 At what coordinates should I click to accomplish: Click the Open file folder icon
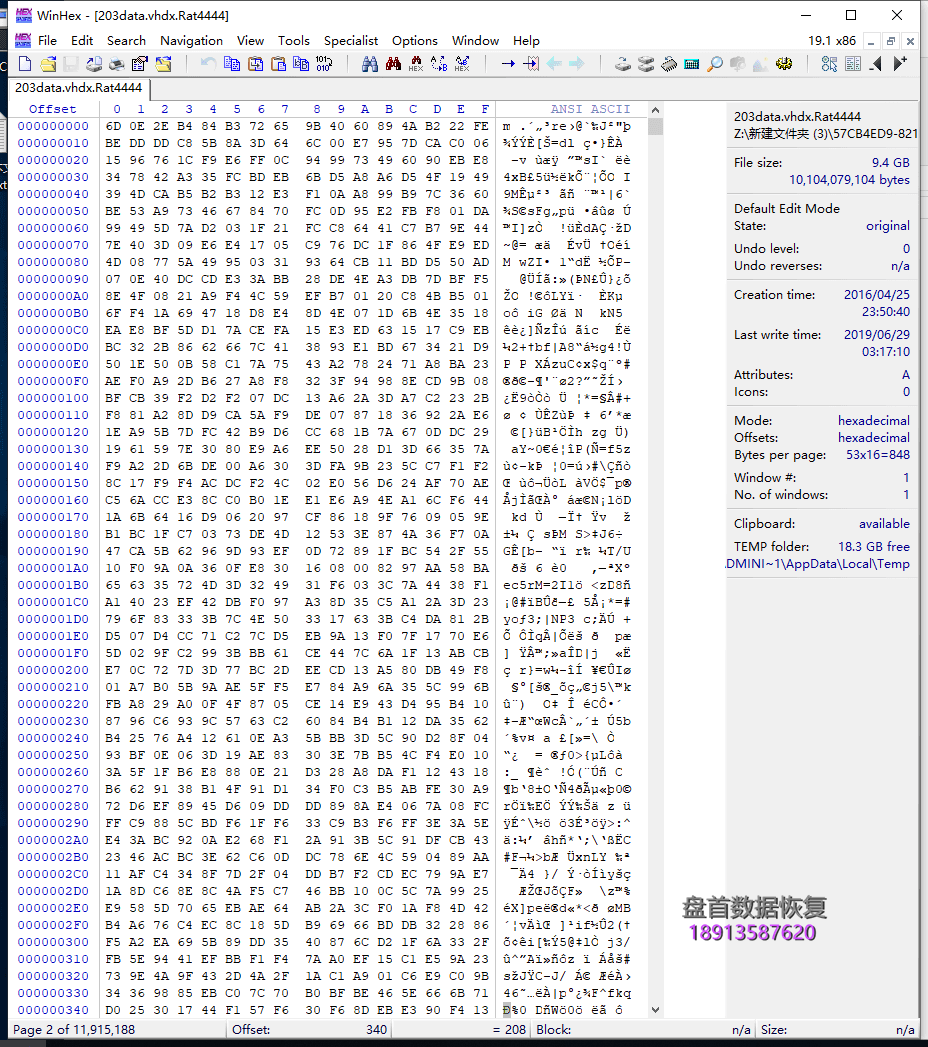coord(48,64)
